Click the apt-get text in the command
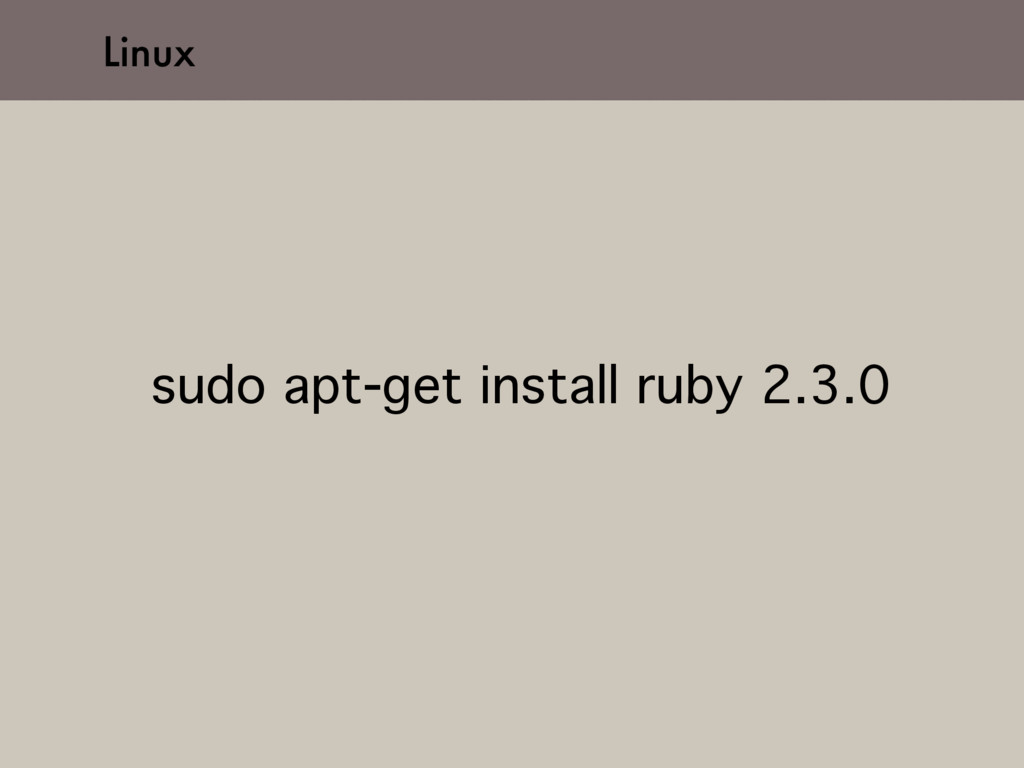This screenshot has width=1024, height=768. point(373,389)
